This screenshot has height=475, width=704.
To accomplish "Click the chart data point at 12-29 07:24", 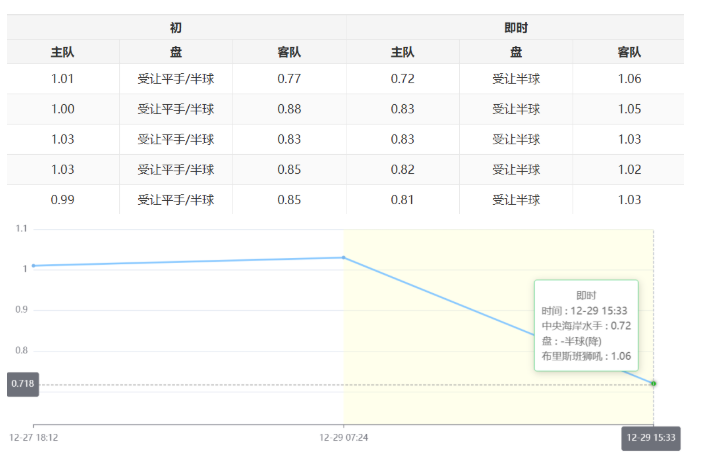I will (344, 258).
